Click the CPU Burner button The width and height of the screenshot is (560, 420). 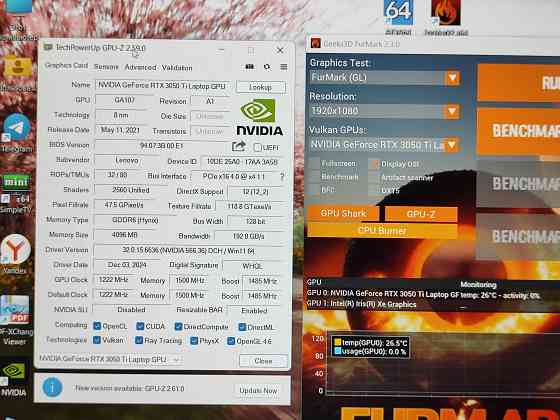coord(382,230)
